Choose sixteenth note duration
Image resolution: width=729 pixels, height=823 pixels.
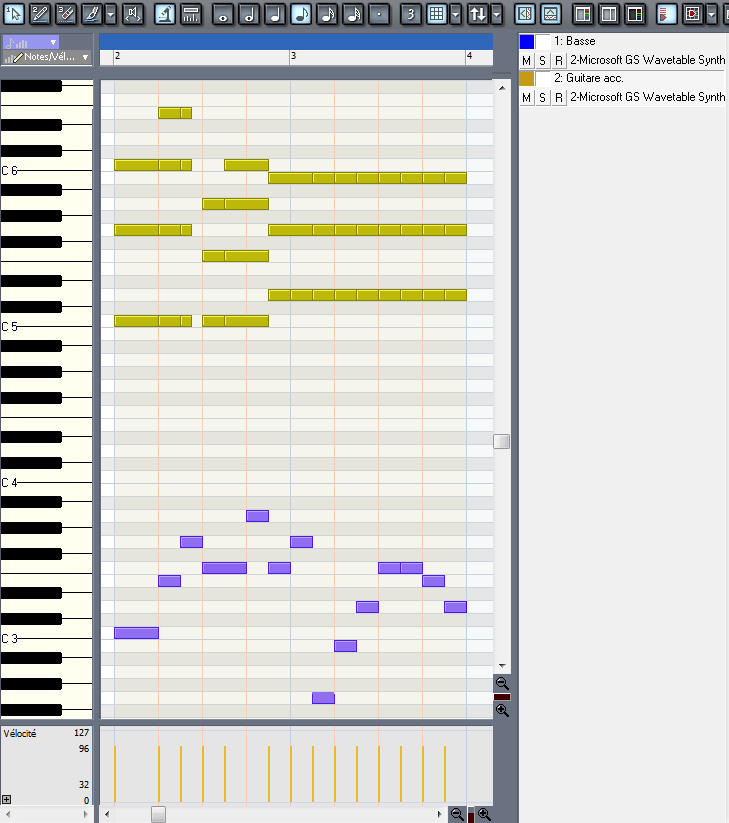(327, 14)
